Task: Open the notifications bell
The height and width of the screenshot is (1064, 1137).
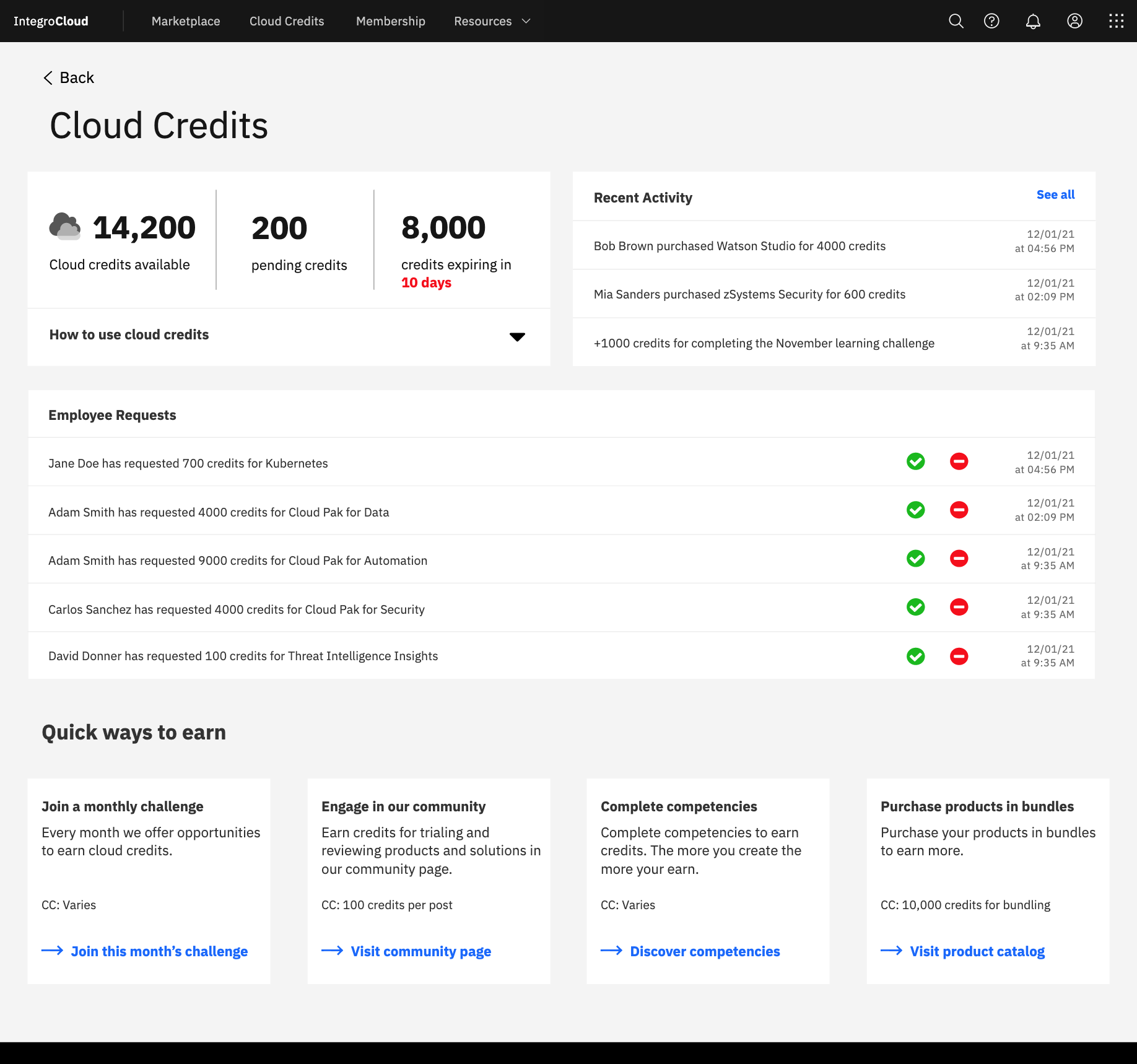Action: coord(1033,21)
